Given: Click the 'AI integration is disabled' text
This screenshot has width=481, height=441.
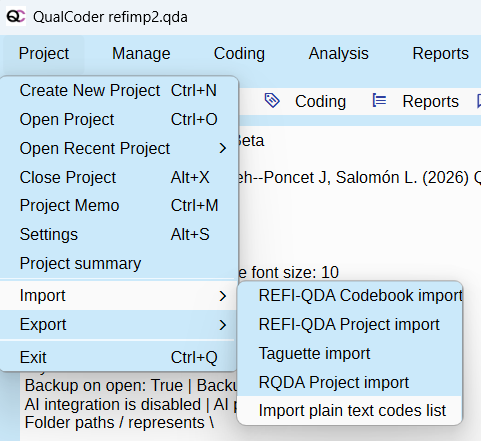Looking at the screenshot, I should coord(113,404).
